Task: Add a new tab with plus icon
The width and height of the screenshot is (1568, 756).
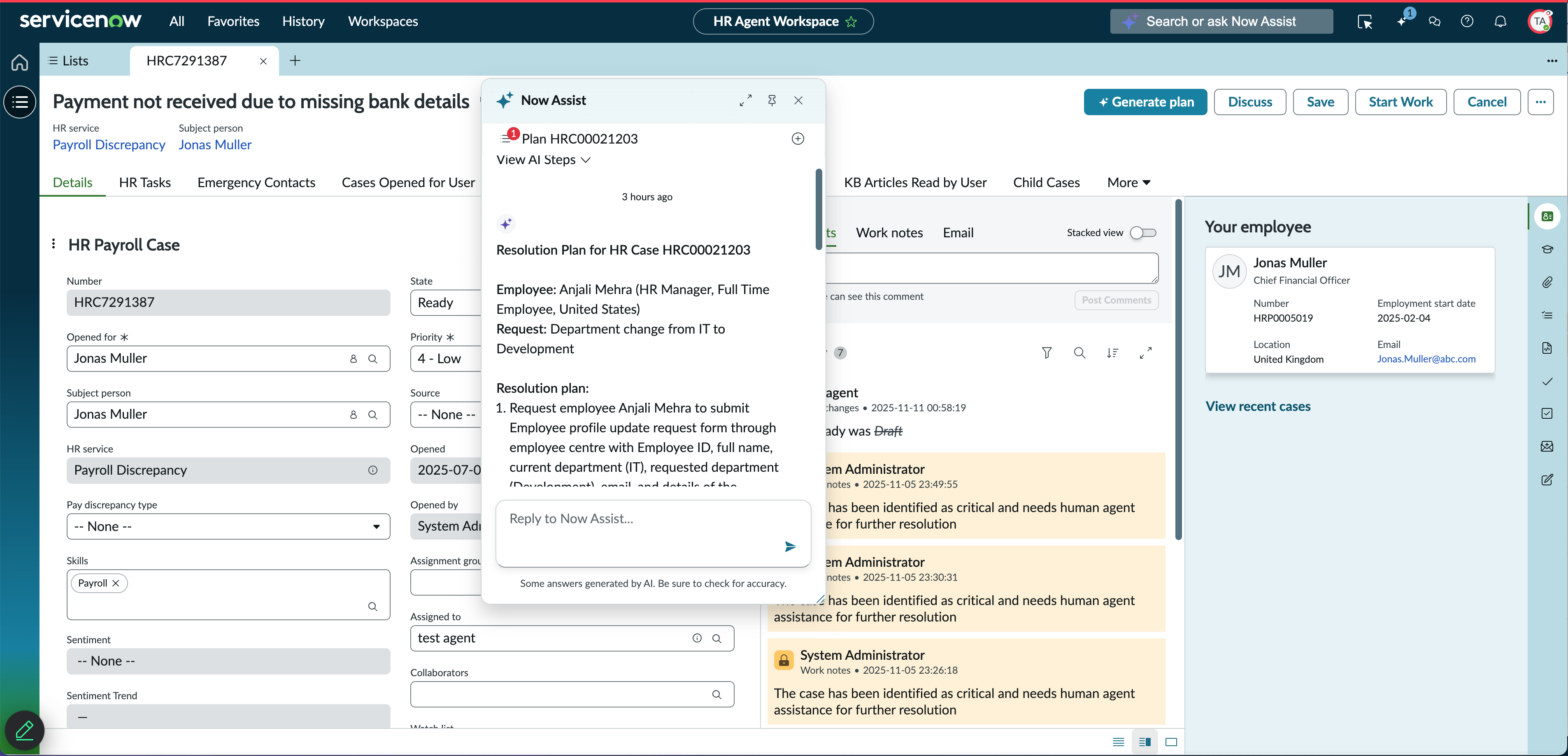Action: pos(295,61)
